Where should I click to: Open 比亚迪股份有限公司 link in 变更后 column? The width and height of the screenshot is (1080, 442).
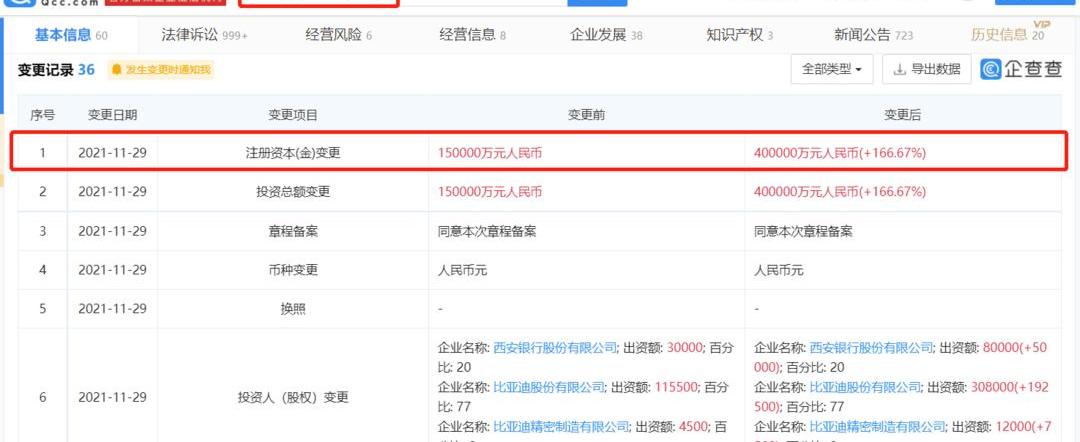[865, 388]
